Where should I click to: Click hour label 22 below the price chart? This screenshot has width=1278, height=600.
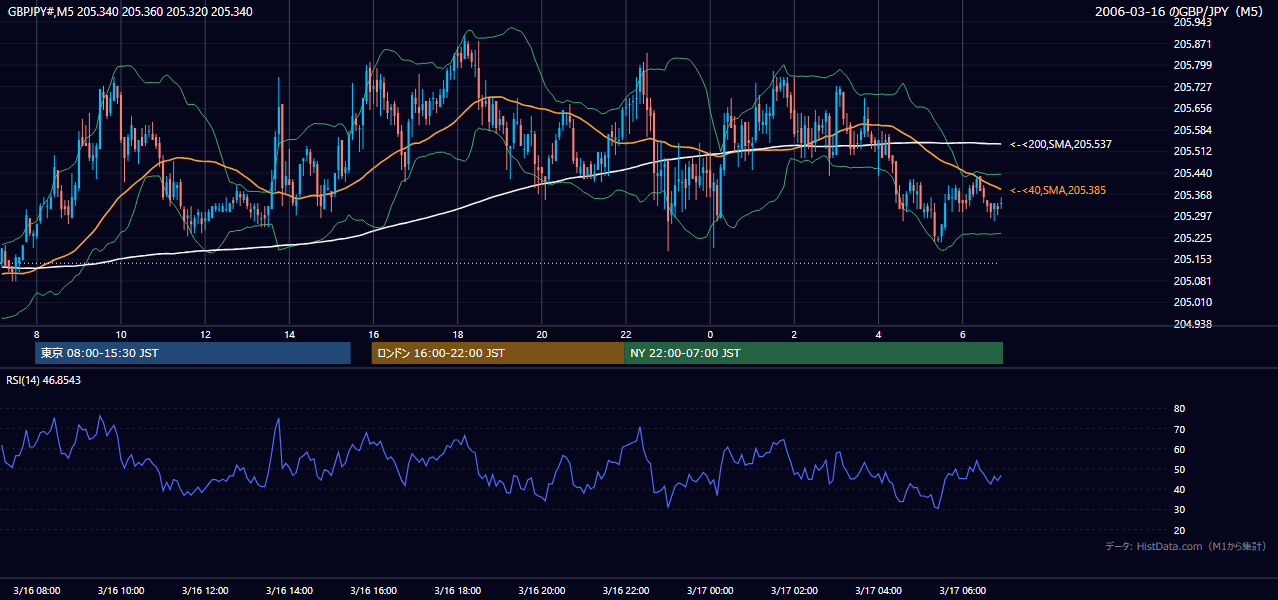(625, 334)
